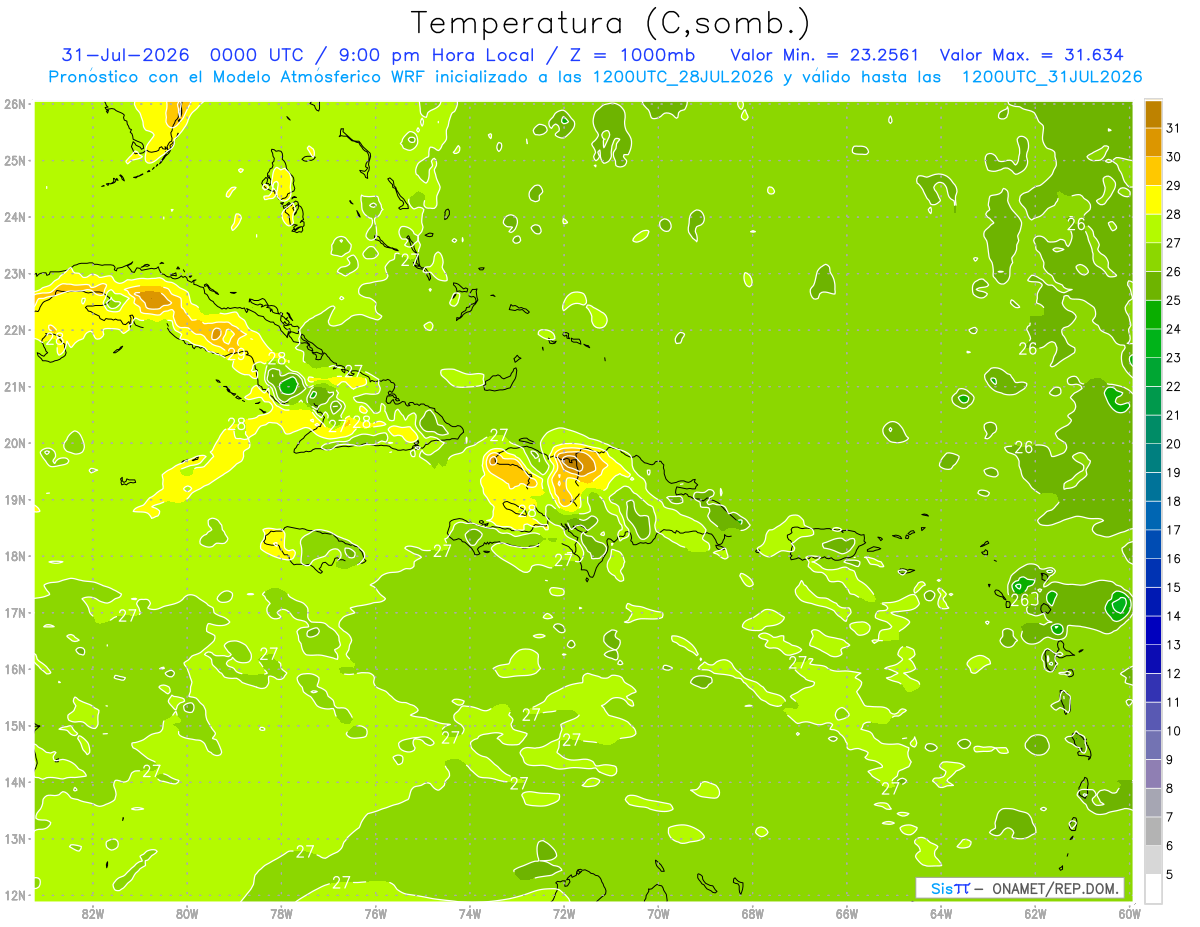Click the "72W" longitude axis label
1200x927 pixels.
(x=564, y=914)
